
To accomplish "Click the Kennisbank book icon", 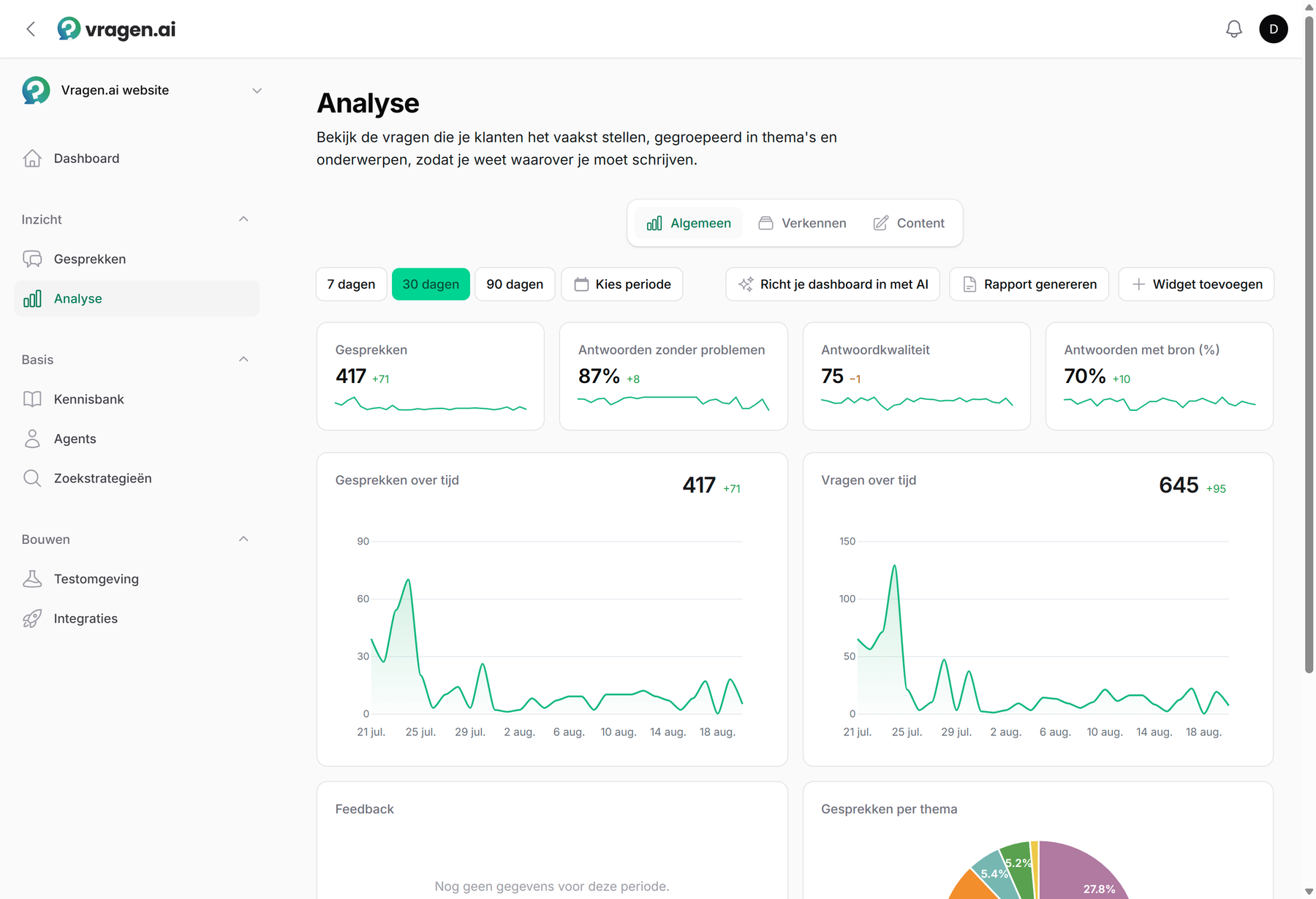I will tap(32, 400).
